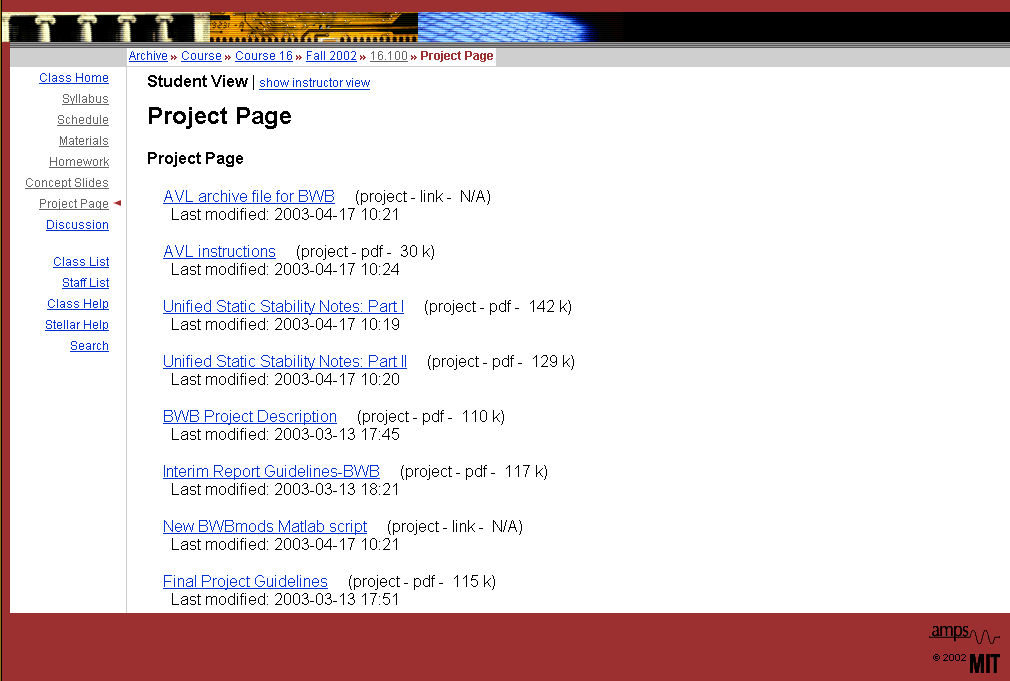Image resolution: width=1010 pixels, height=681 pixels.
Task: Open AVL archive file for BWB
Action: [x=249, y=197]
